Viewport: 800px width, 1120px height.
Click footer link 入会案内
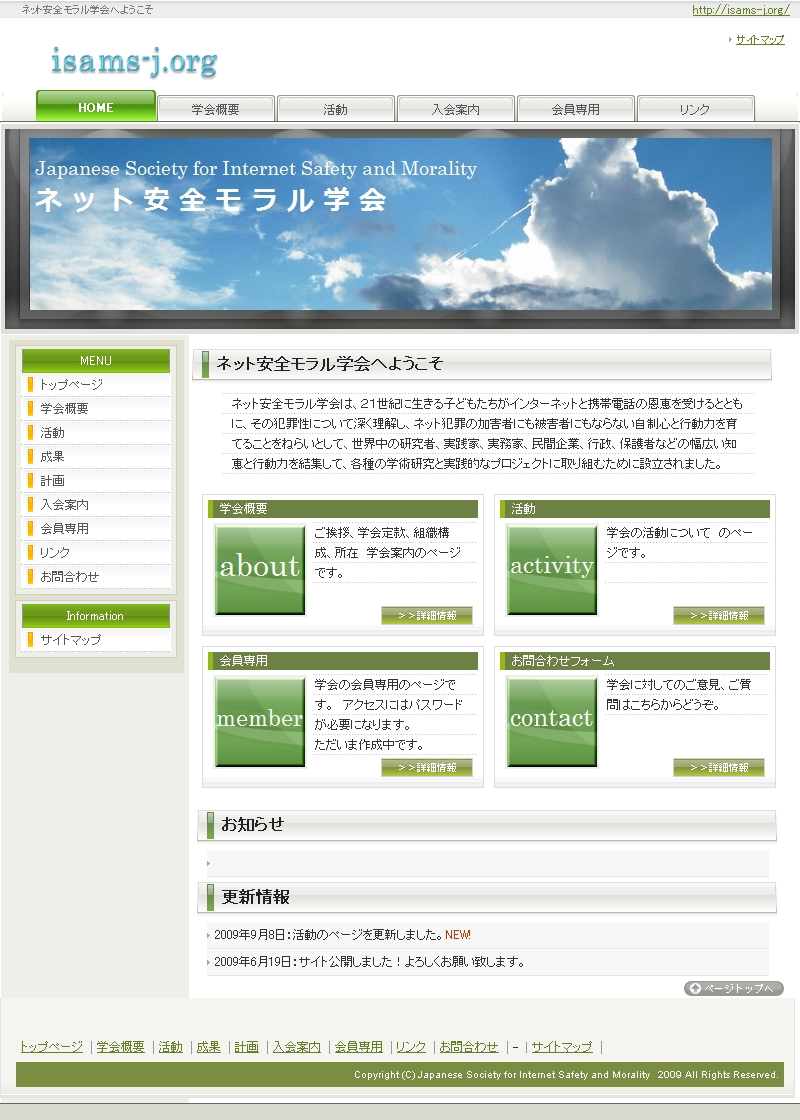point(296,1046)
